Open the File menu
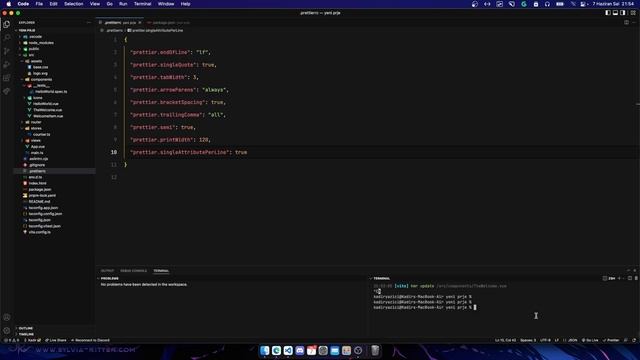The width and height of the screenshot is (640, 360). (39, 4)
